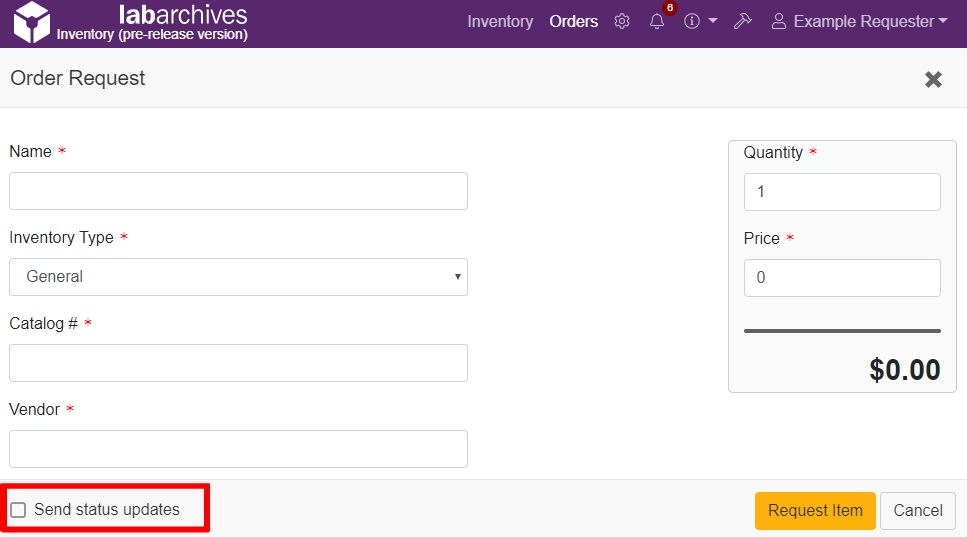Select the Vendor input box

(238, 449)
